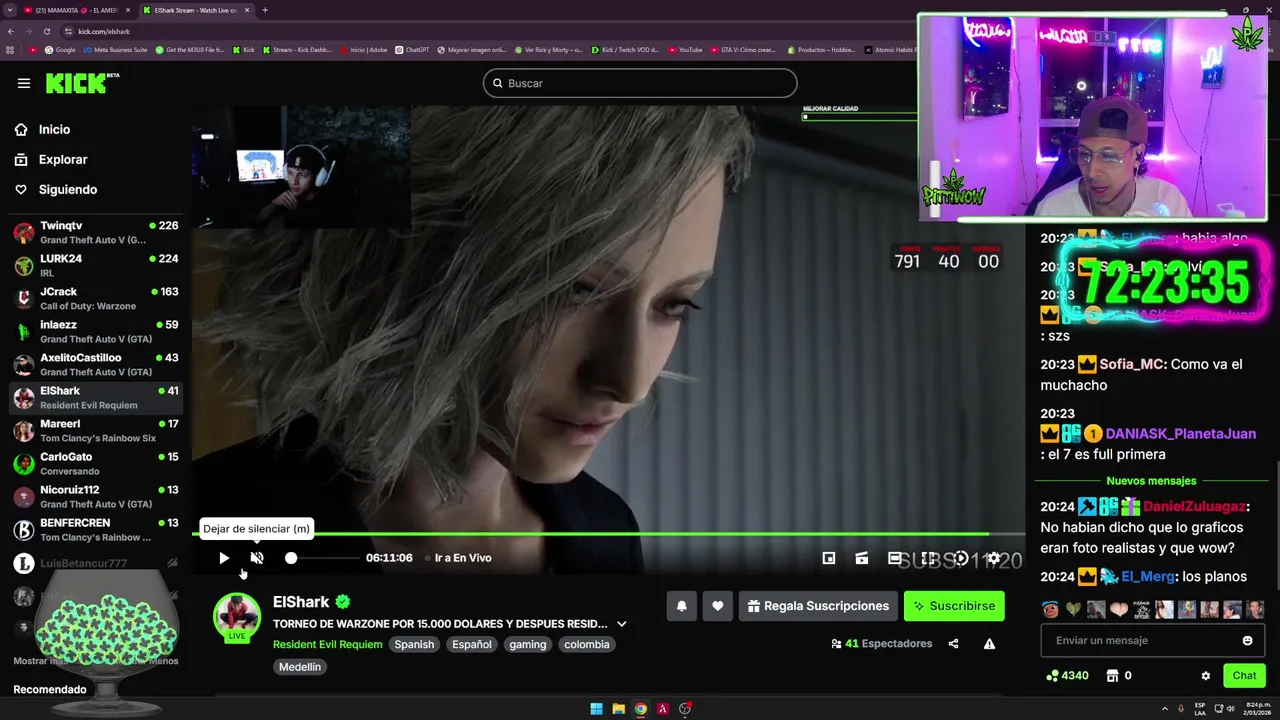Open chat settings gear icon

pos(1206,676)
